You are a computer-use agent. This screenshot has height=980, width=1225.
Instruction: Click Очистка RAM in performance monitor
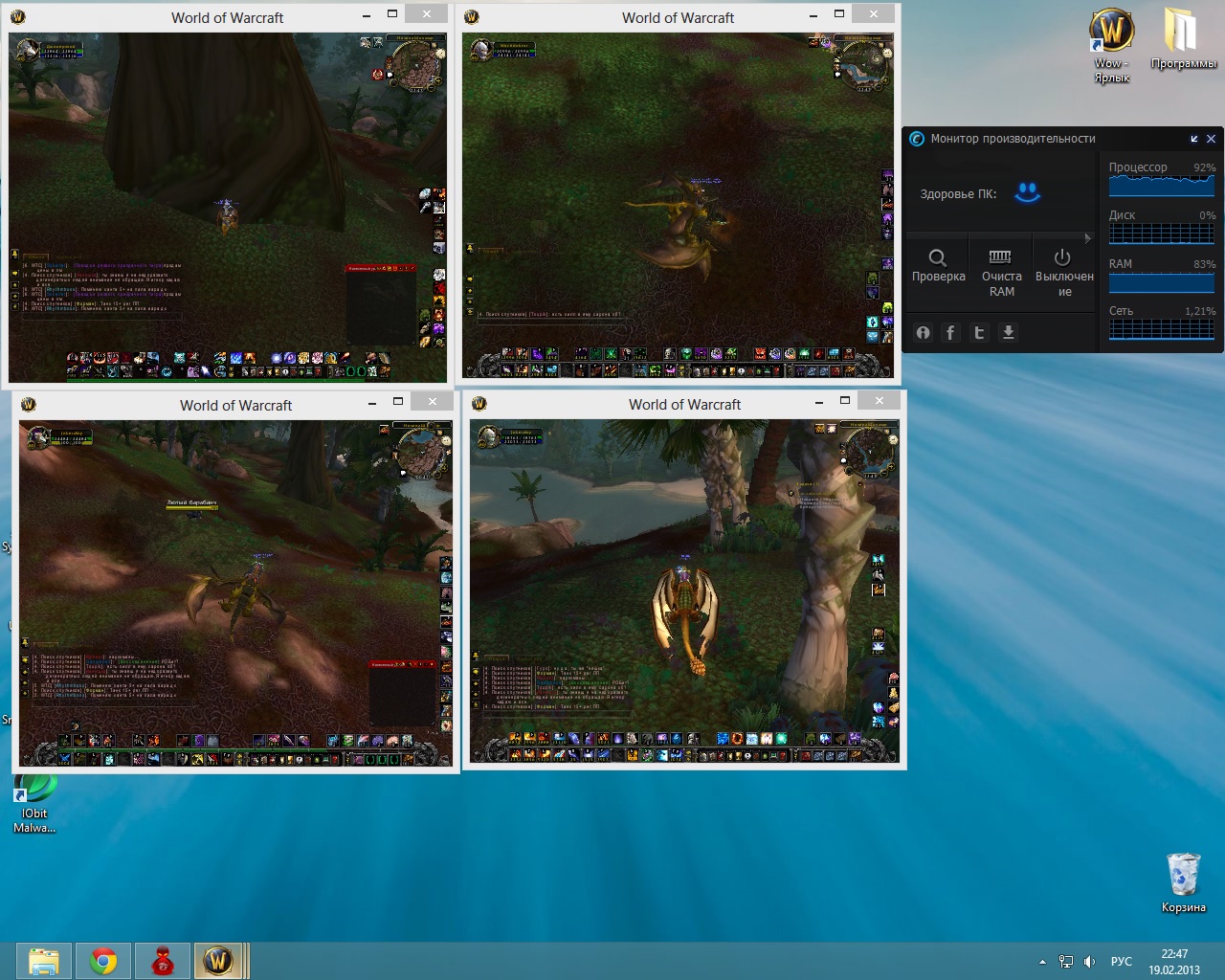pos(1001,274)
